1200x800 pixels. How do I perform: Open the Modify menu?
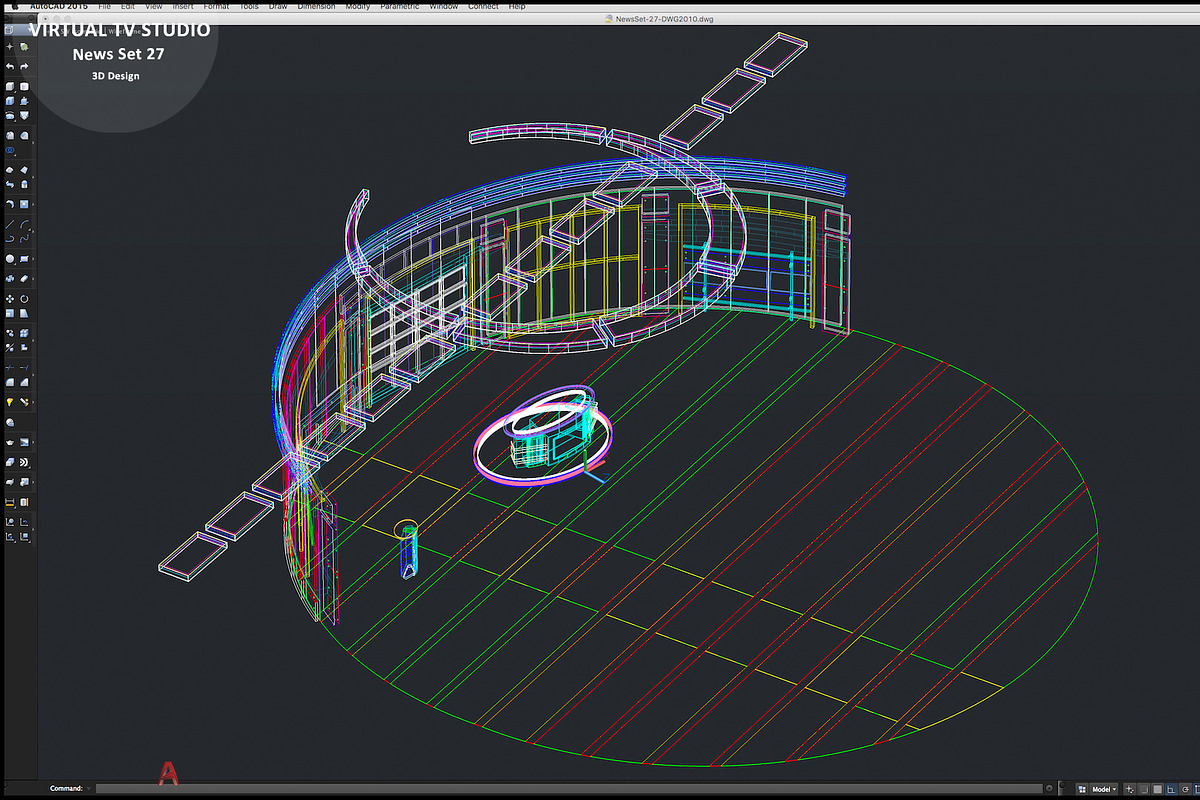coord(358,6)
